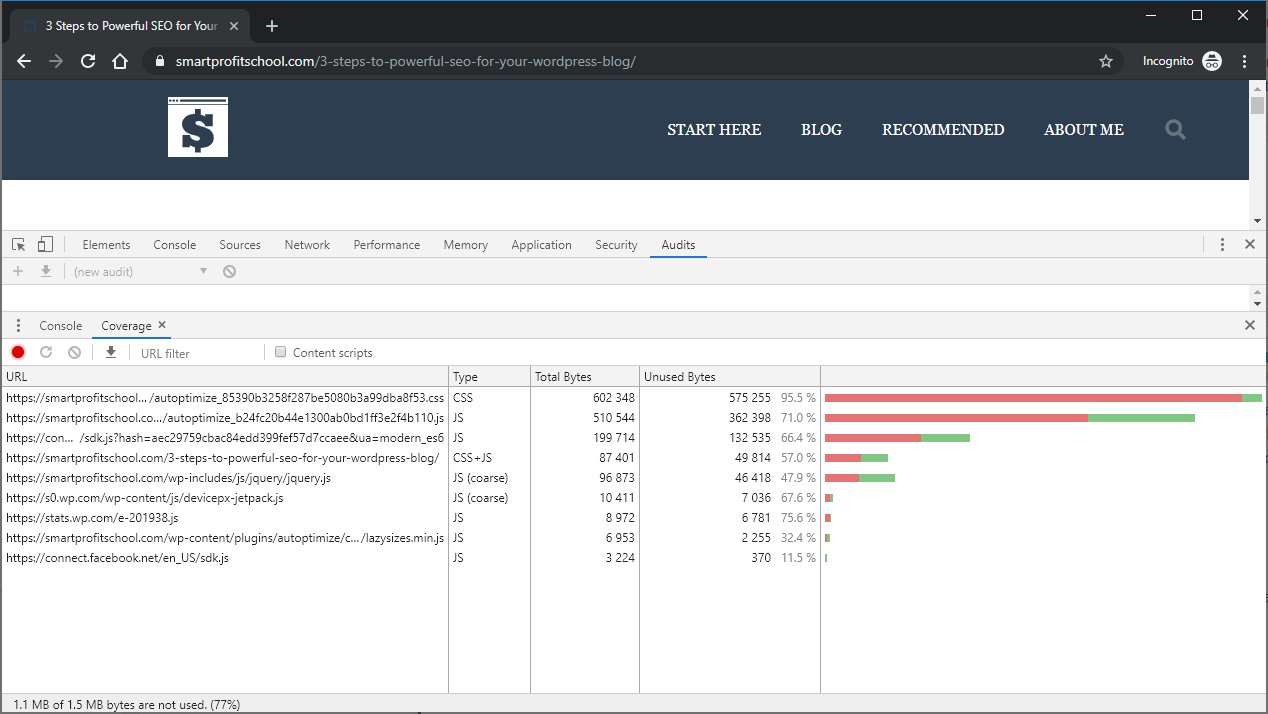
Task: Toggle the device toolbar icon
Action: pos(45,244)
